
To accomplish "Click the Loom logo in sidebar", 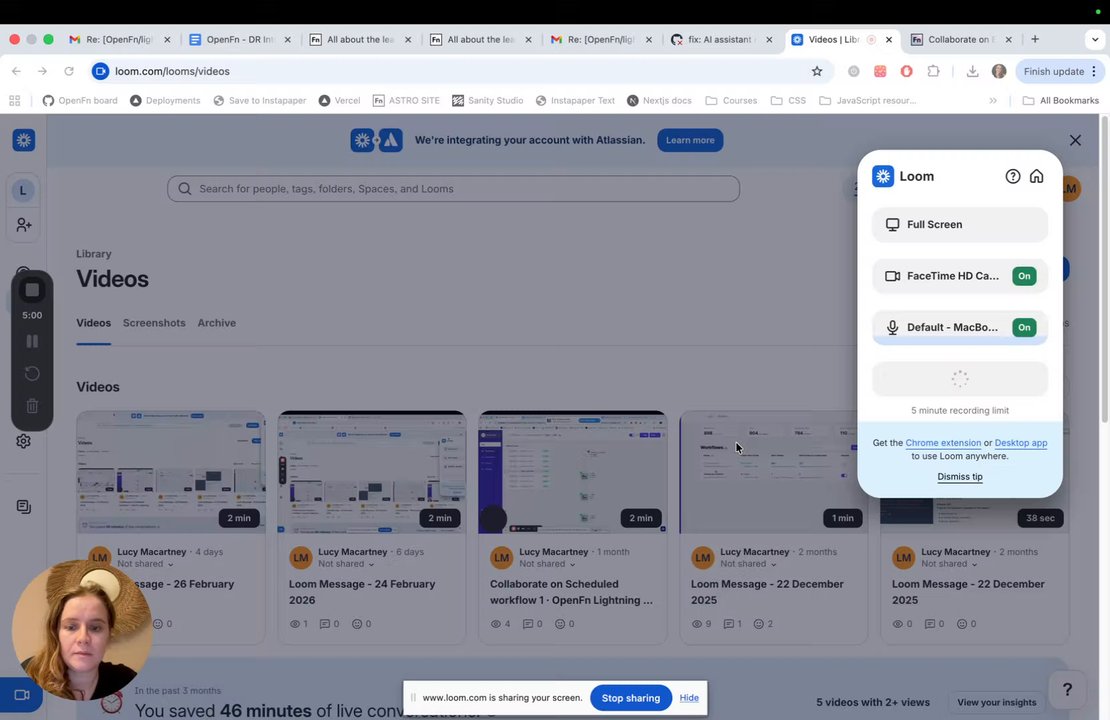I will (23, 140).
